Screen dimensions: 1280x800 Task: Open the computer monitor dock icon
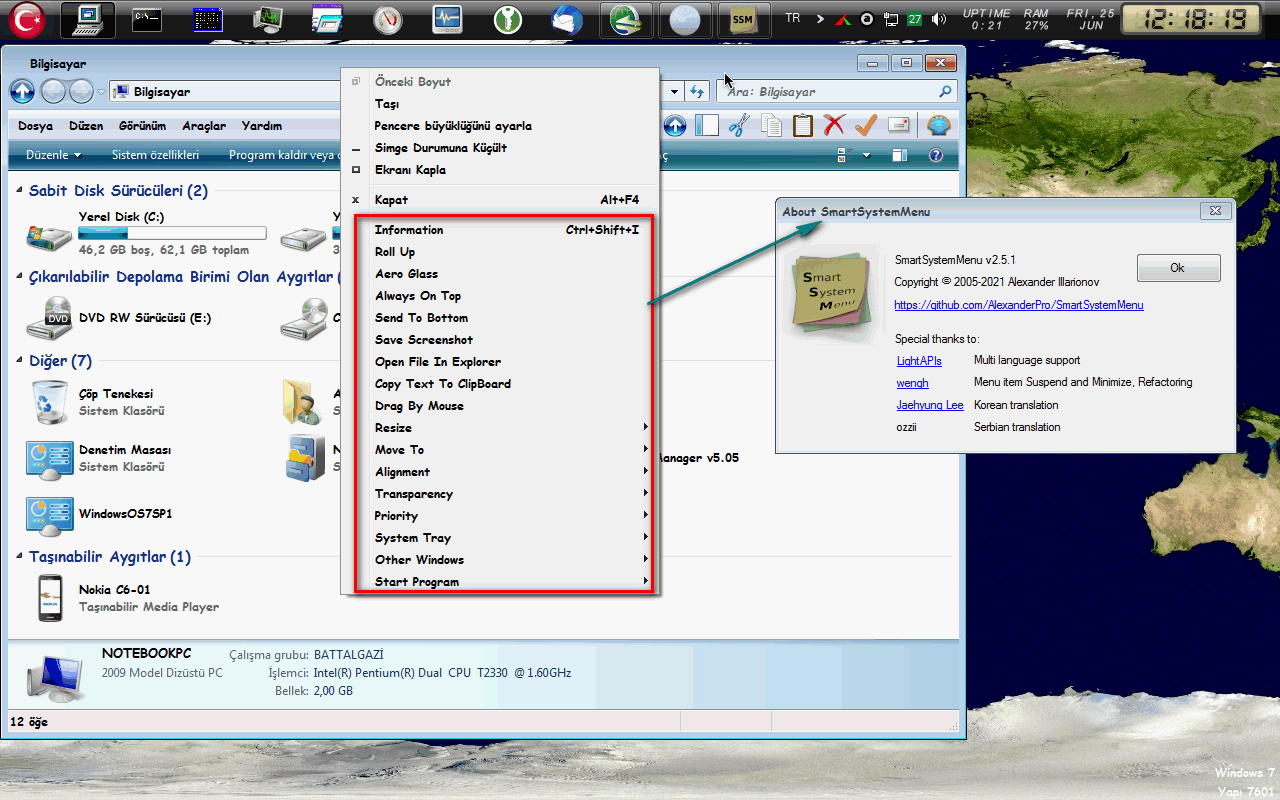pyautogui.click(x=87, y=19)
